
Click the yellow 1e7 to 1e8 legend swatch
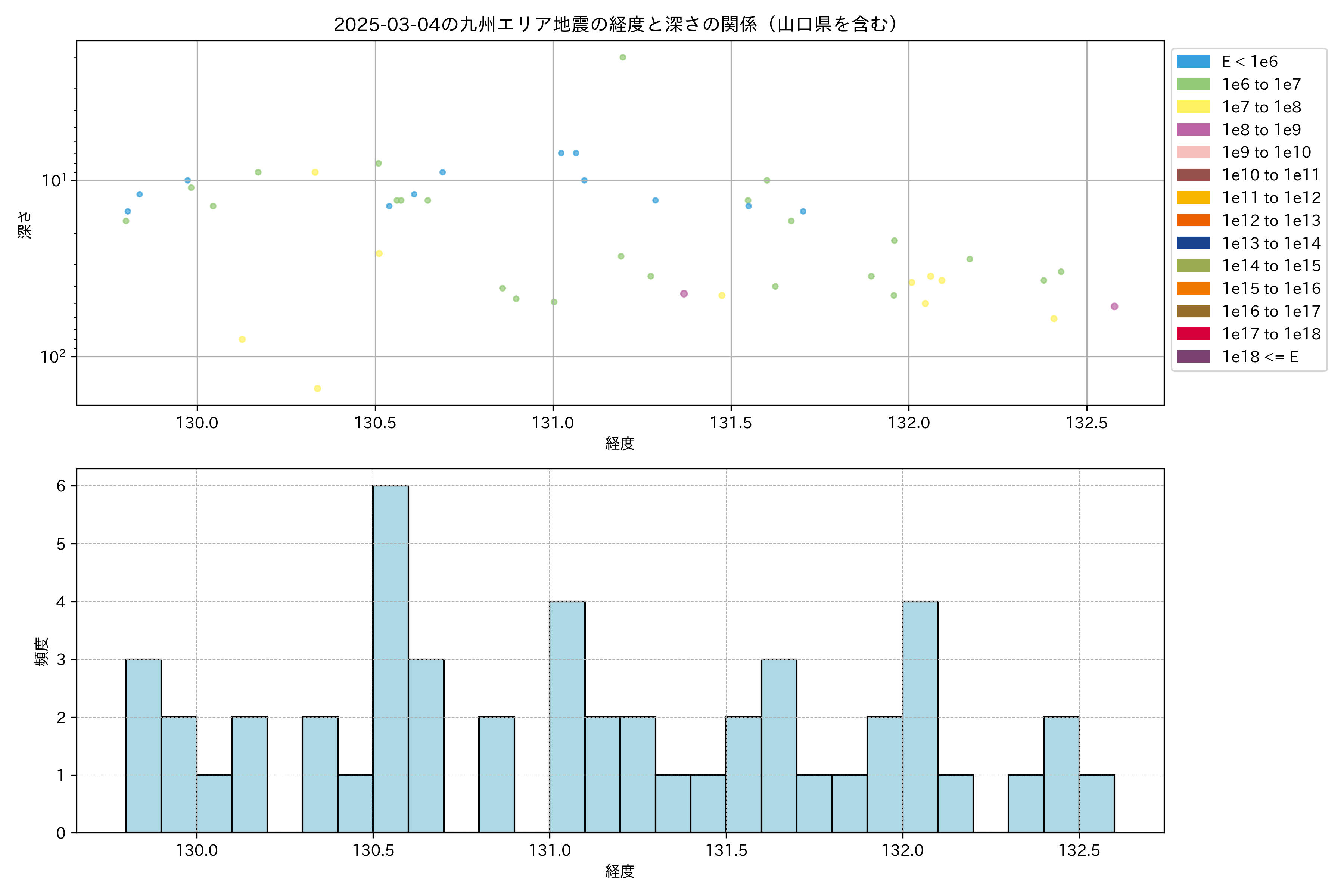coord(1193,107)
